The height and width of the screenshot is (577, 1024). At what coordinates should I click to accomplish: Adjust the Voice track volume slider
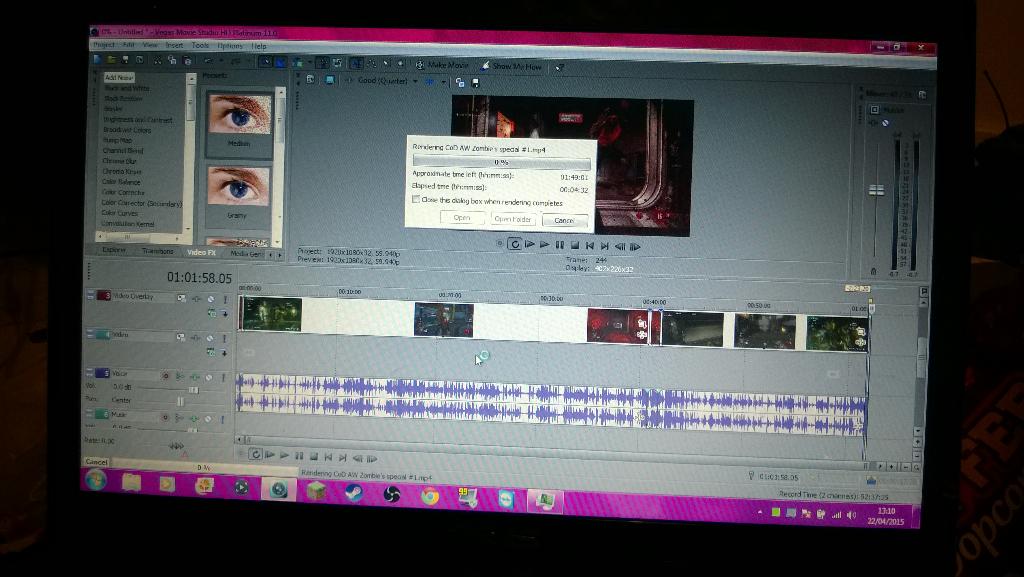(x=193, y=390)
